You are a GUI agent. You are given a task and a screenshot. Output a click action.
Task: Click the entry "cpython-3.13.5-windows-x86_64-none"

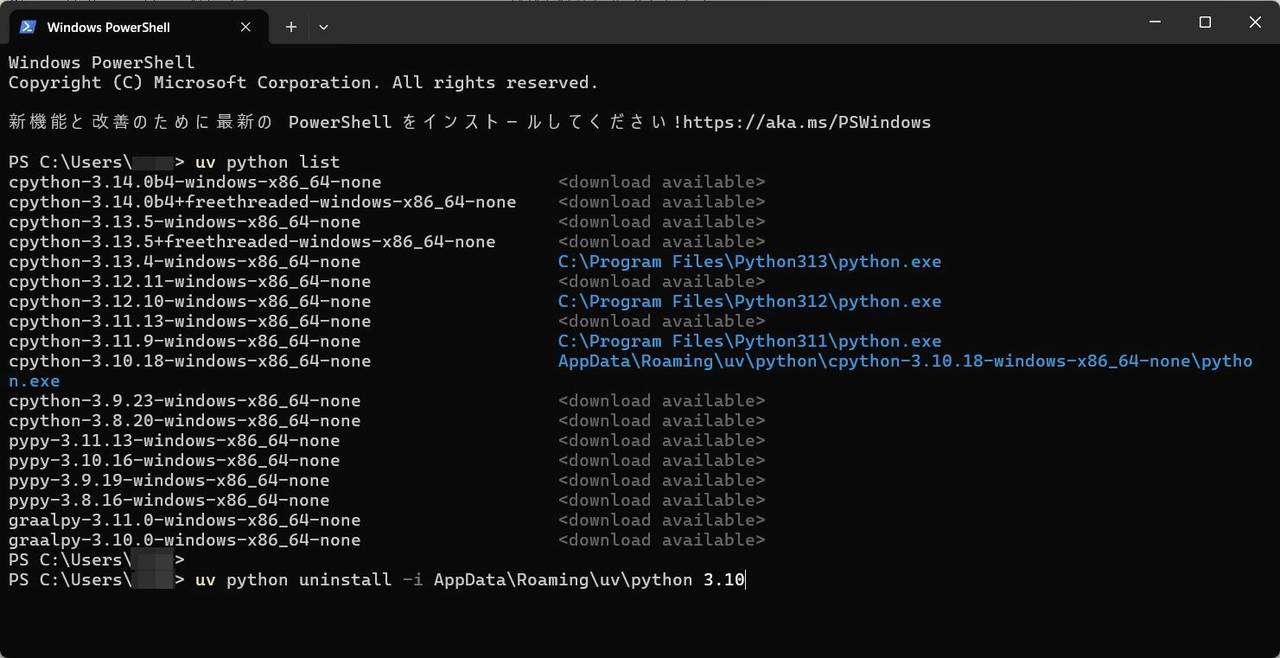[x=184, y=222]
